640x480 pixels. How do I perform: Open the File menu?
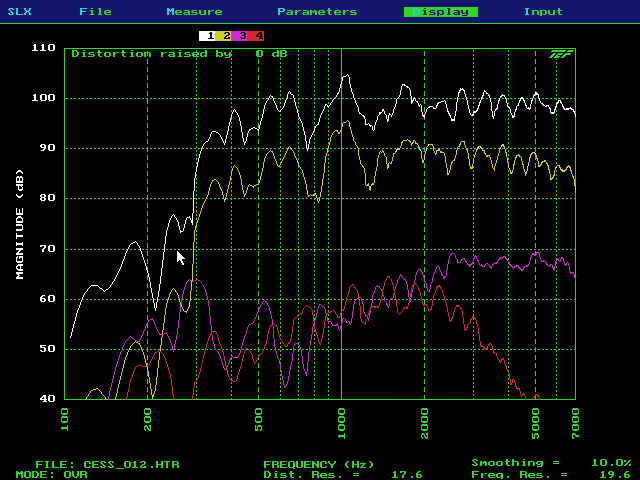click(x=95, y=11)
